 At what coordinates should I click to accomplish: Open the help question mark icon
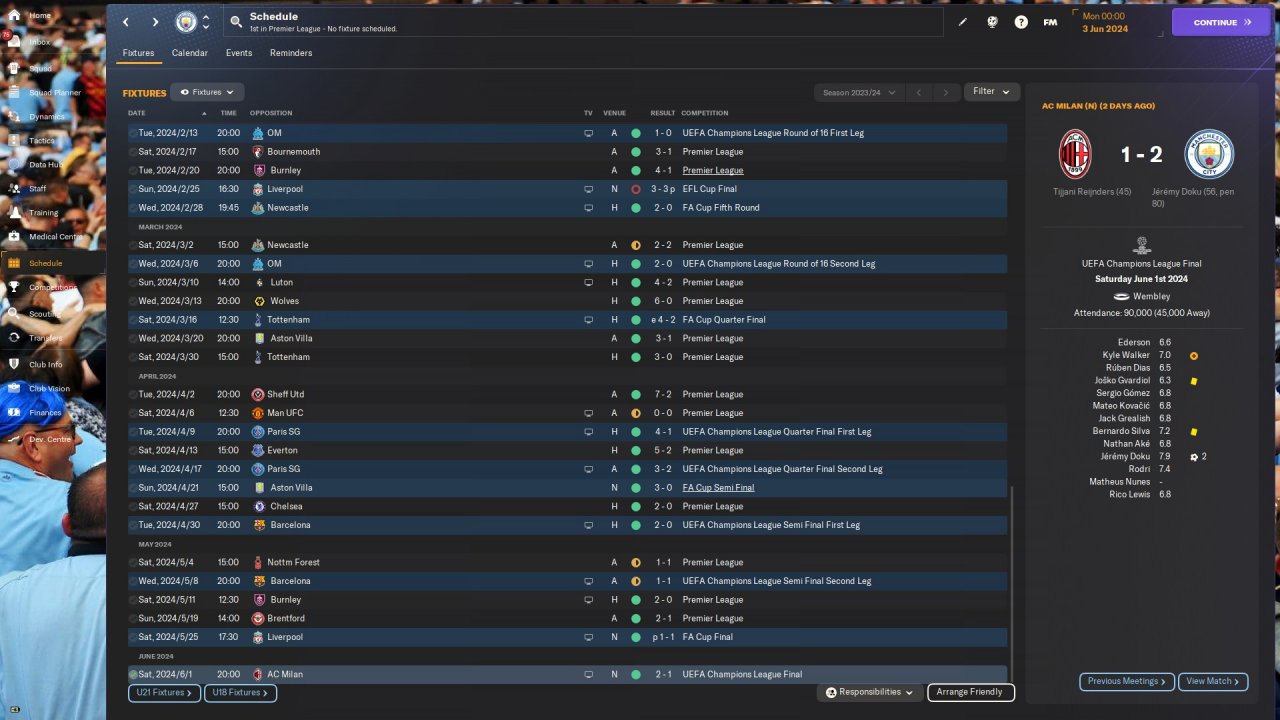coord(1021,22)
